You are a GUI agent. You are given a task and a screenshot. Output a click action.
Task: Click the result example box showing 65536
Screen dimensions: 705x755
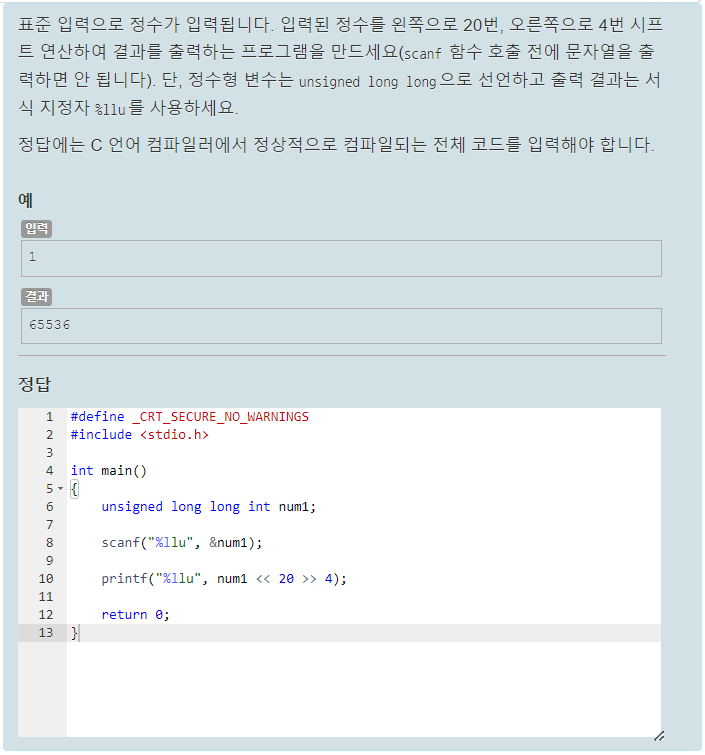[341, 326]
